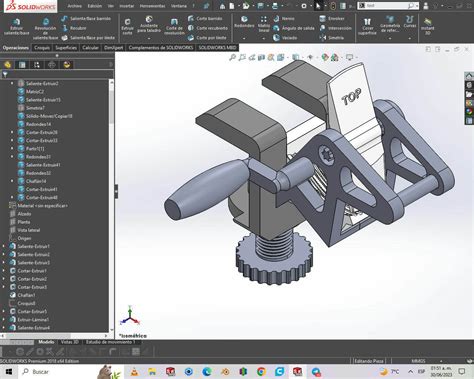Viewport: 474px width, 379px height.
Task: Expand the Redondeo31 feature
Action: 12,157
